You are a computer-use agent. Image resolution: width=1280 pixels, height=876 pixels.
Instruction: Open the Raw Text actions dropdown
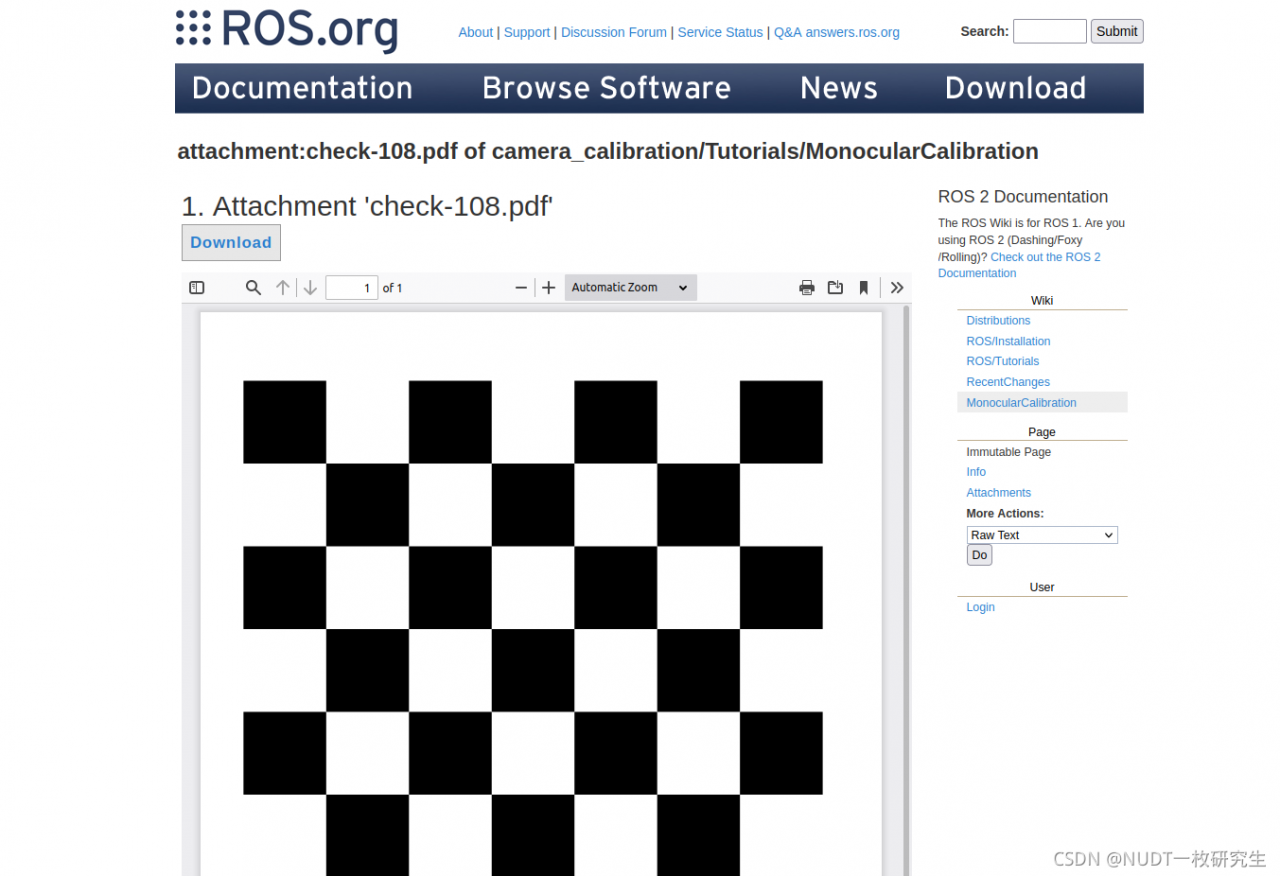point(1041,535)
